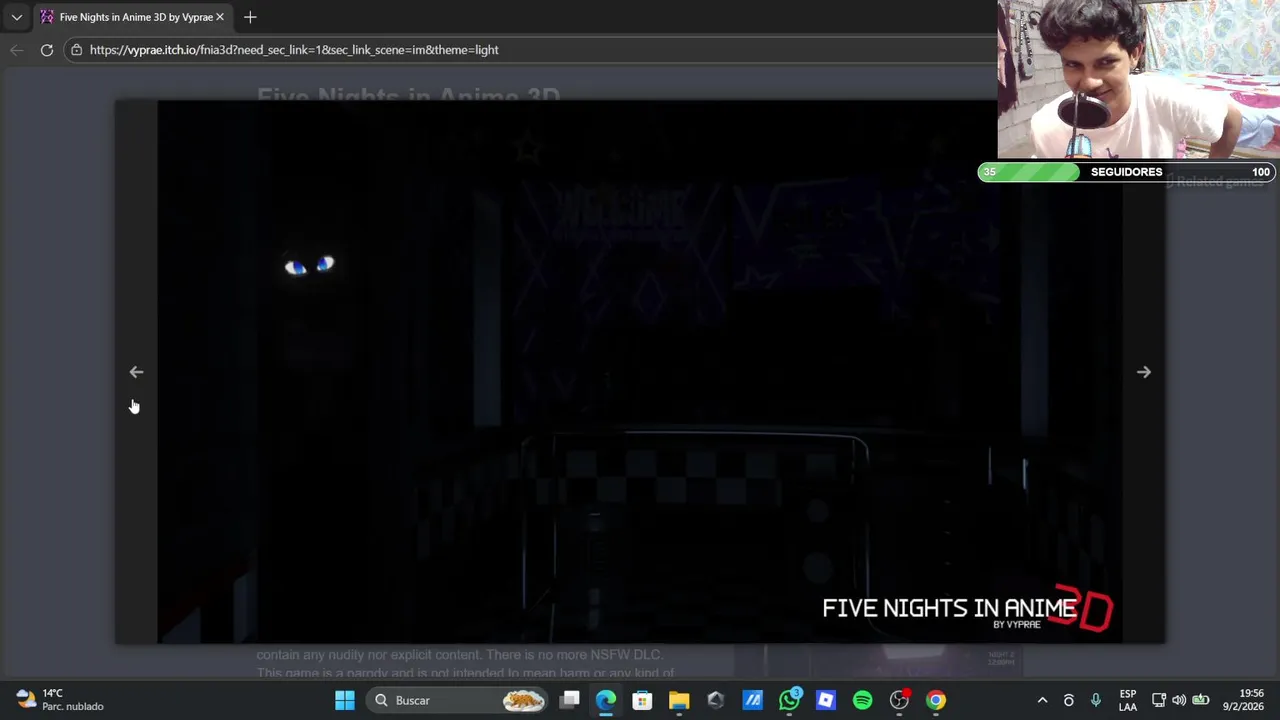Close the Five Nights in Anime 3D tab

(220, 17)
